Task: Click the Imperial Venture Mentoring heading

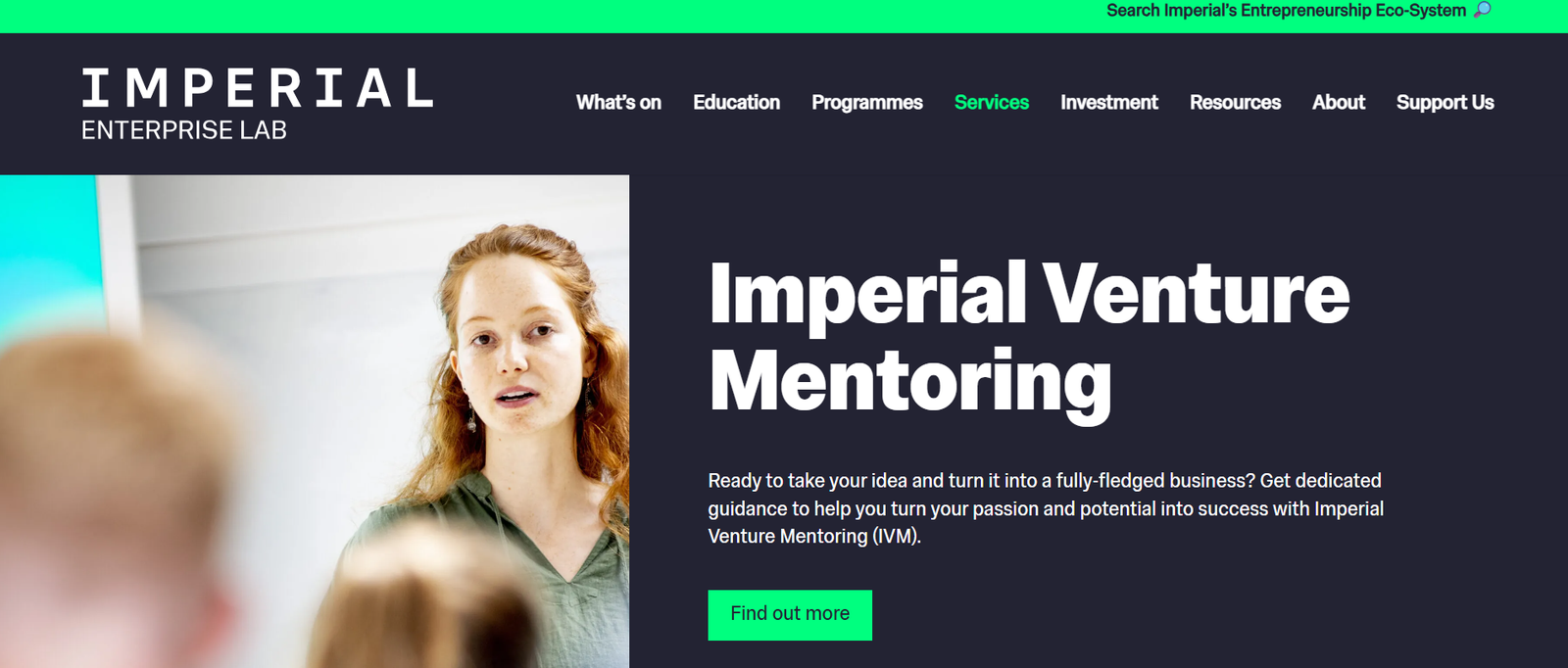Action: click(1028, 336)
